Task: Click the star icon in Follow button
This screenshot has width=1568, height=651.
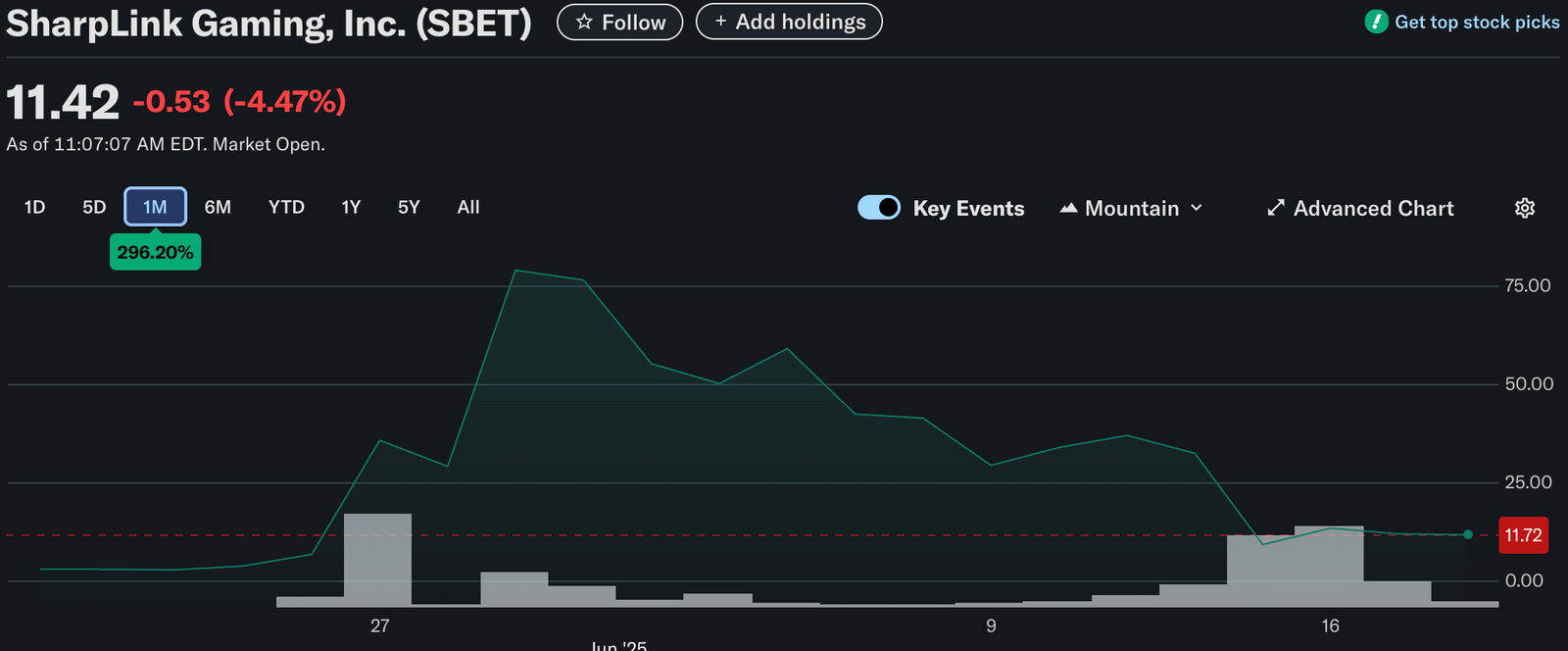Action: tap(584, 22)
